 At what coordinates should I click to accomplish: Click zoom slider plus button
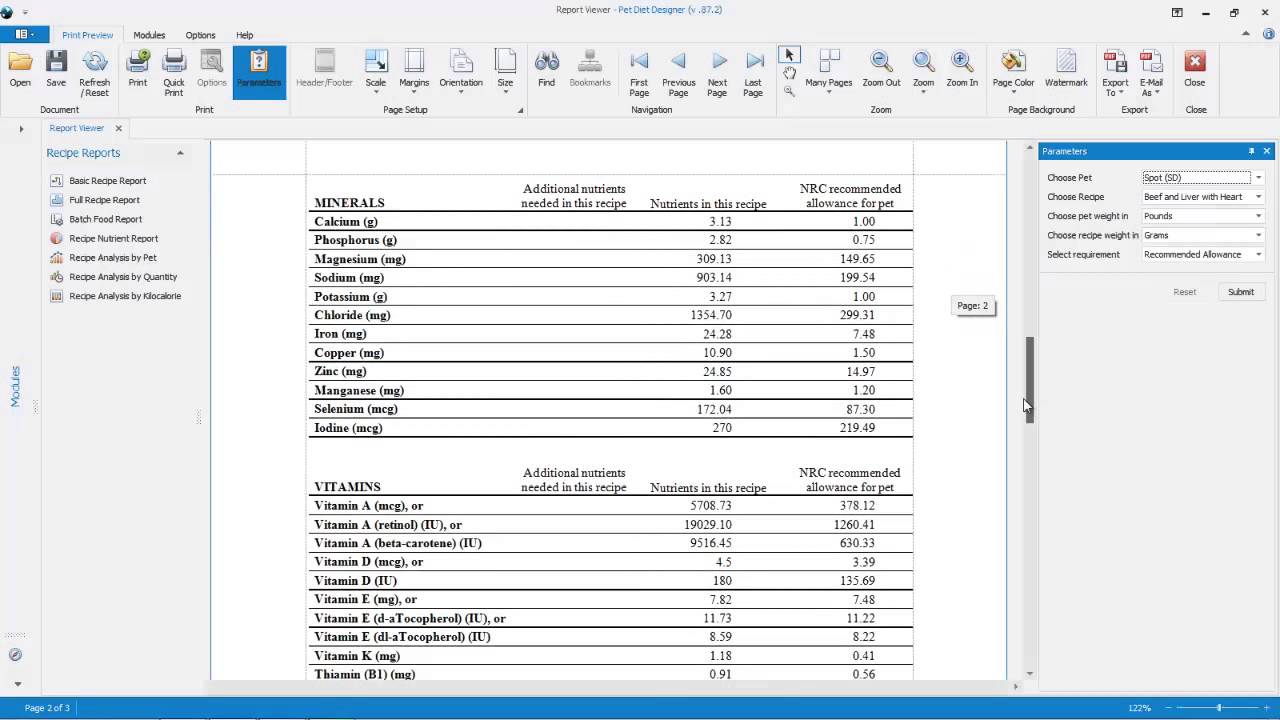1264,708
